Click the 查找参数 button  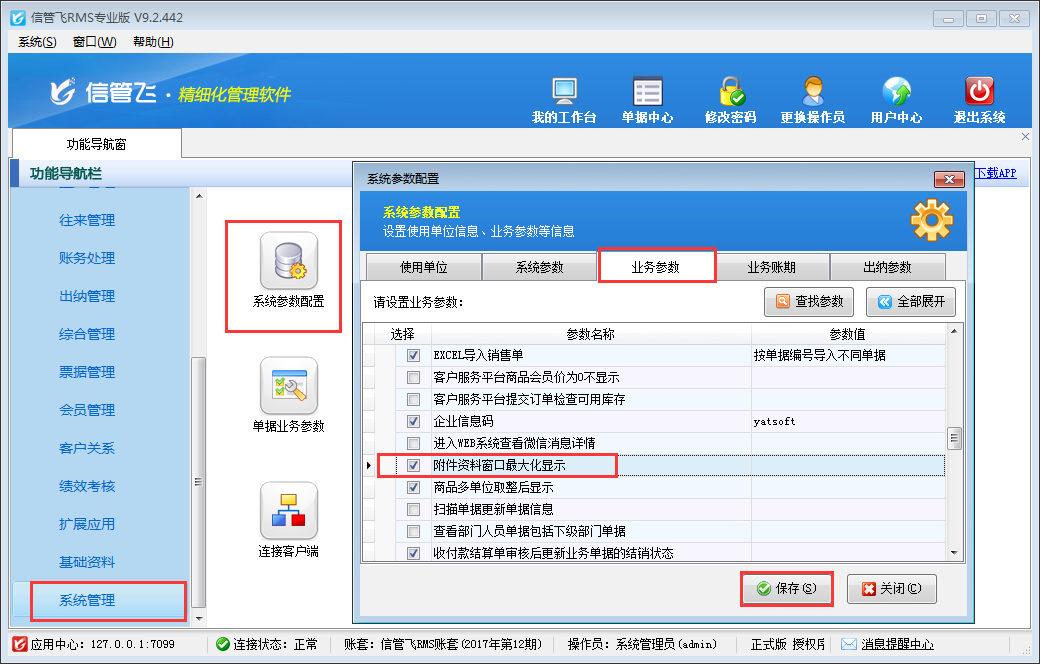pyautogui.click(x=809, y=301)
